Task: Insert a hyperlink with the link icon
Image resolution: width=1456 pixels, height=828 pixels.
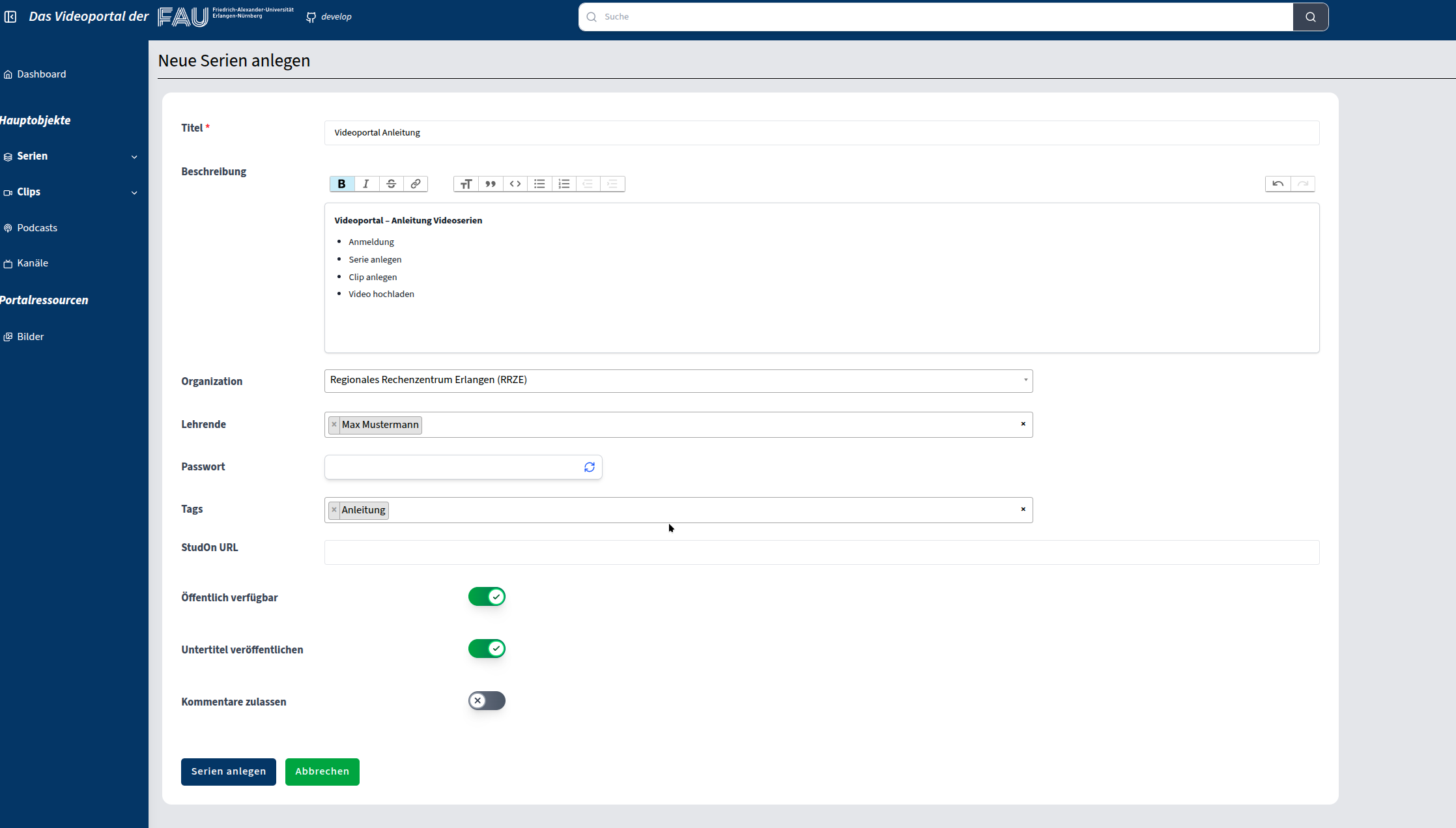Action: pos(416,184)
